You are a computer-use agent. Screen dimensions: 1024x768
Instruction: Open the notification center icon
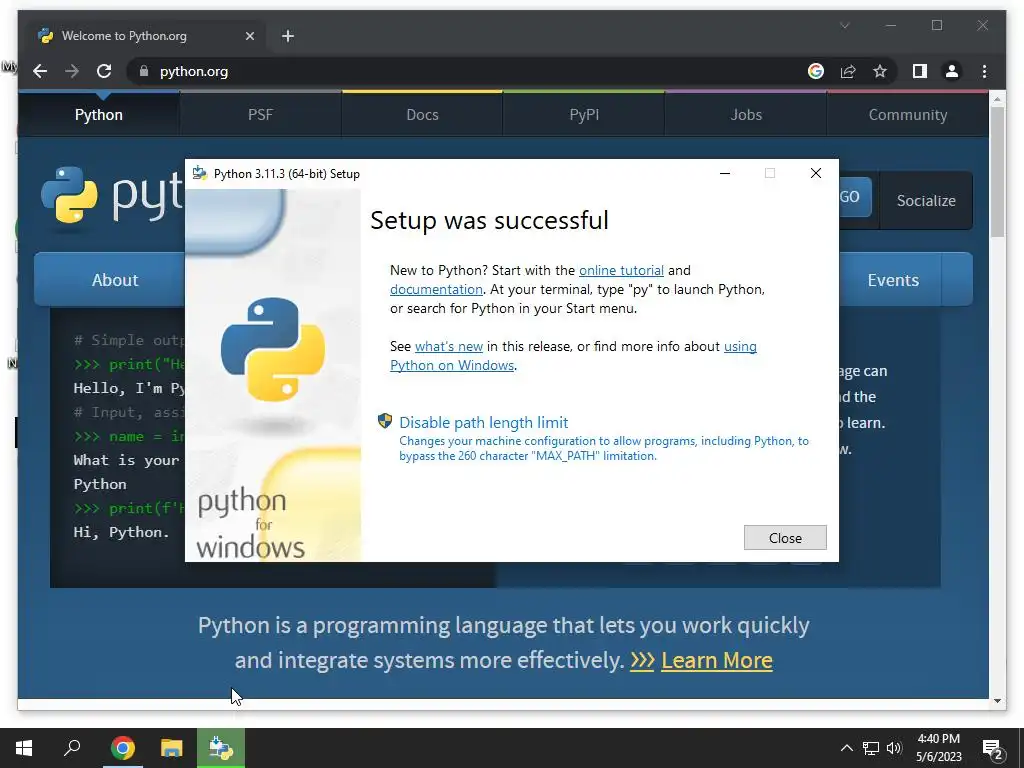993,749
